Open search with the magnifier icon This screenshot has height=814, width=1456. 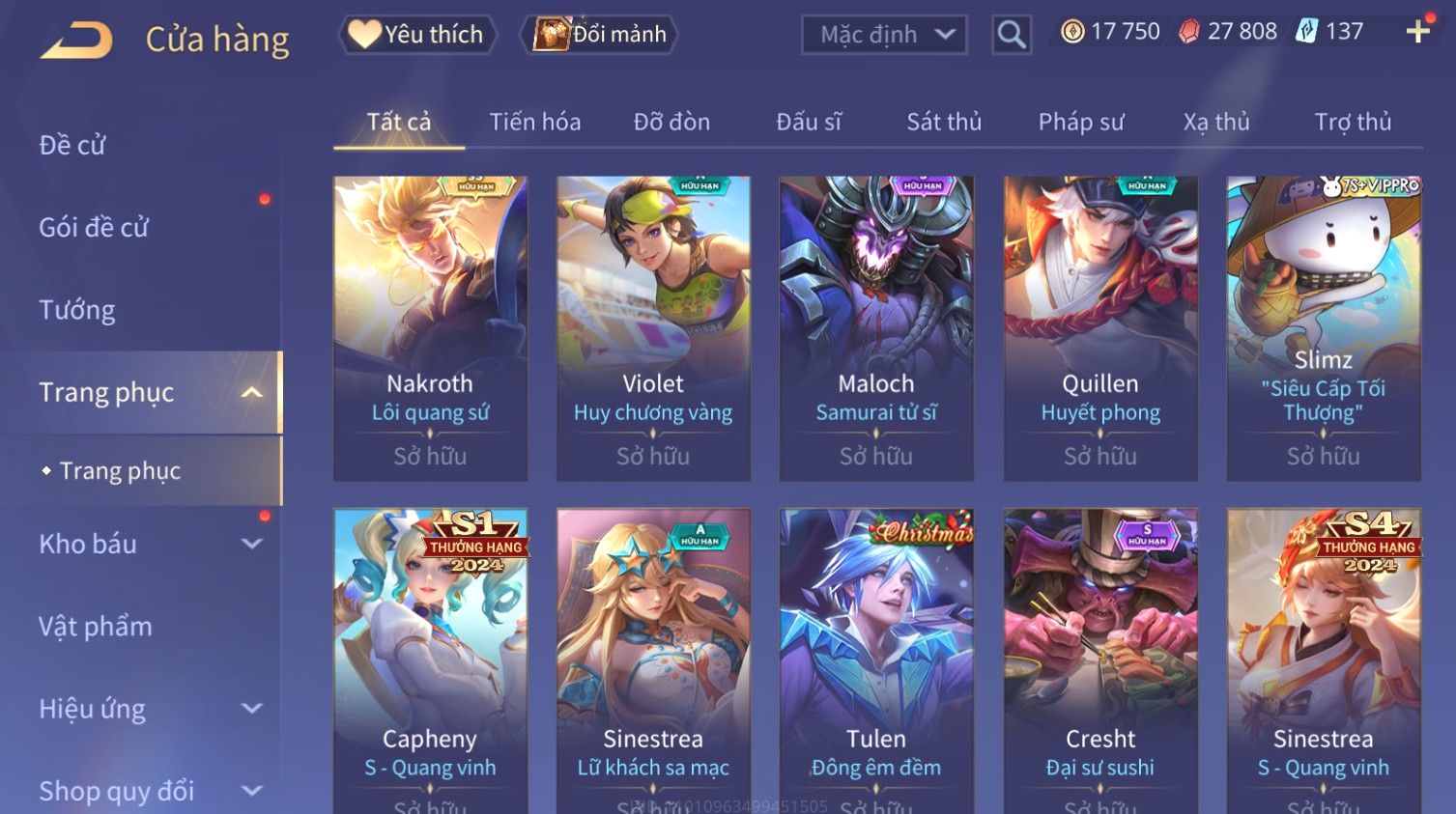(1011, 35)
